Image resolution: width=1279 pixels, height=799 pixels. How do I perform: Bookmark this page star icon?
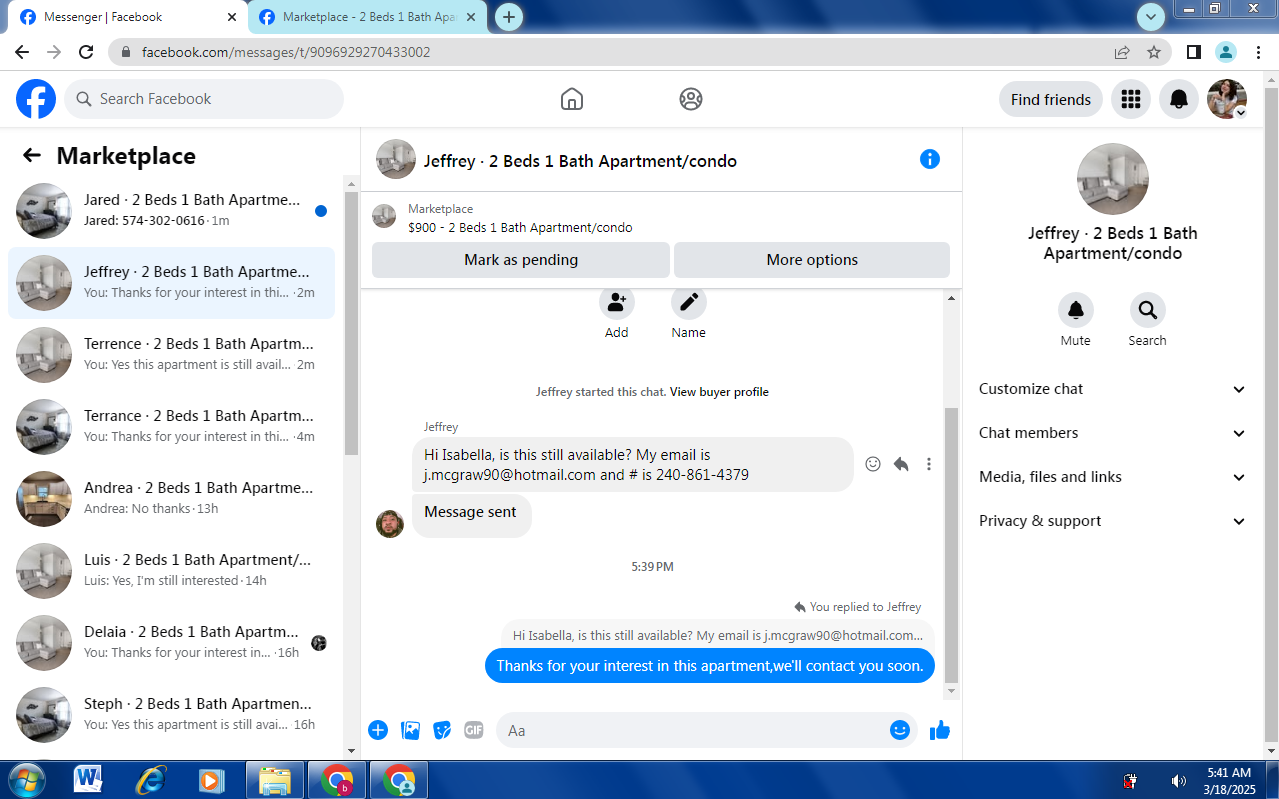pyautogui.click(x=1154, y=52)
